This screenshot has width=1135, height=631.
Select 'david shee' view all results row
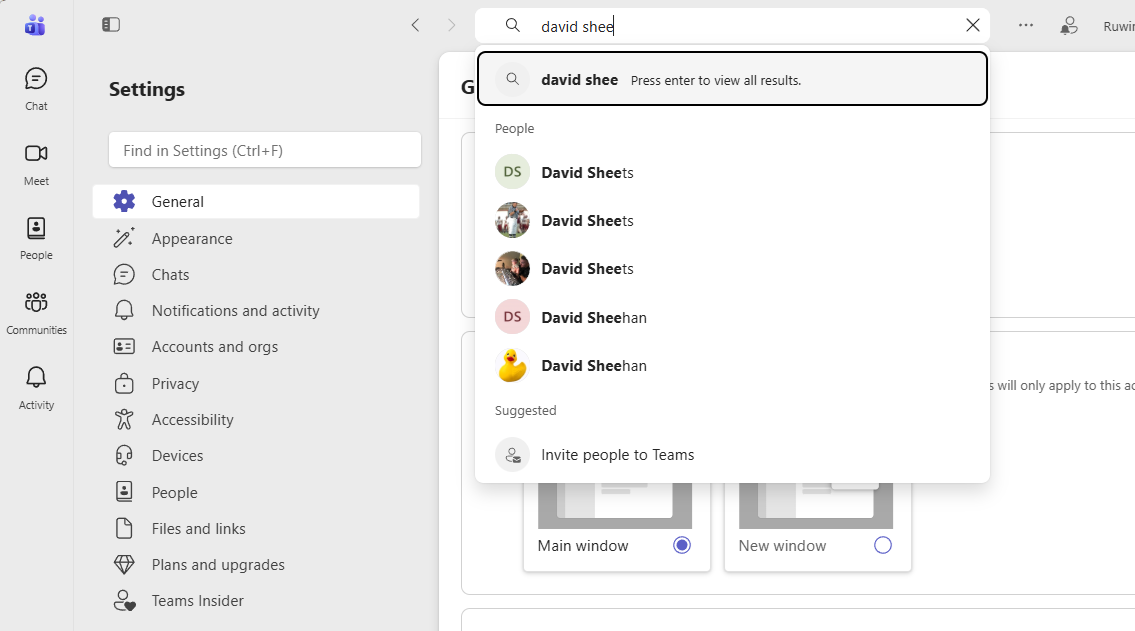[733, 79]
